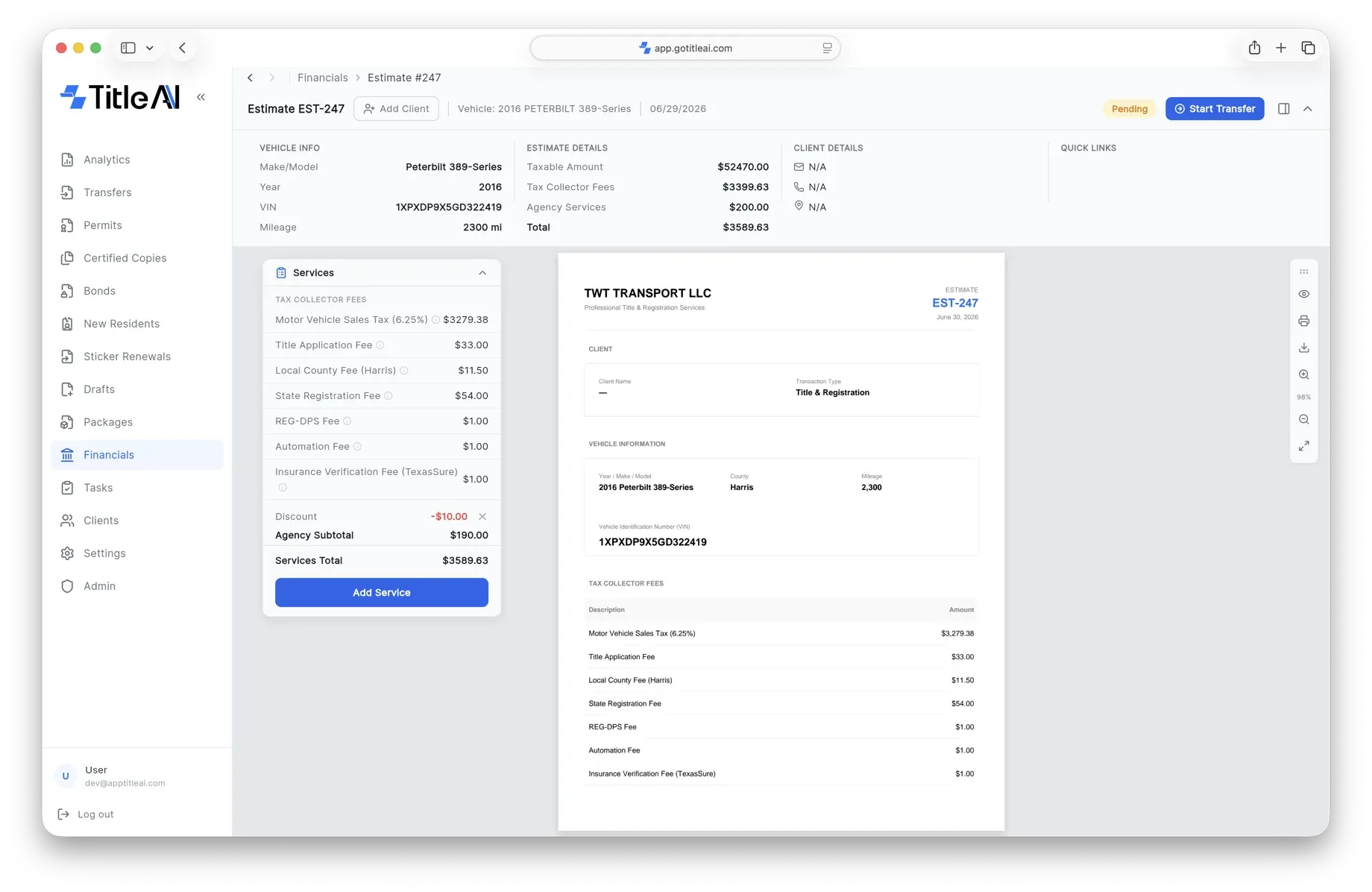Click Add Service button
The width and height of the screenshot is (1372, 892).
pos(382,593)
